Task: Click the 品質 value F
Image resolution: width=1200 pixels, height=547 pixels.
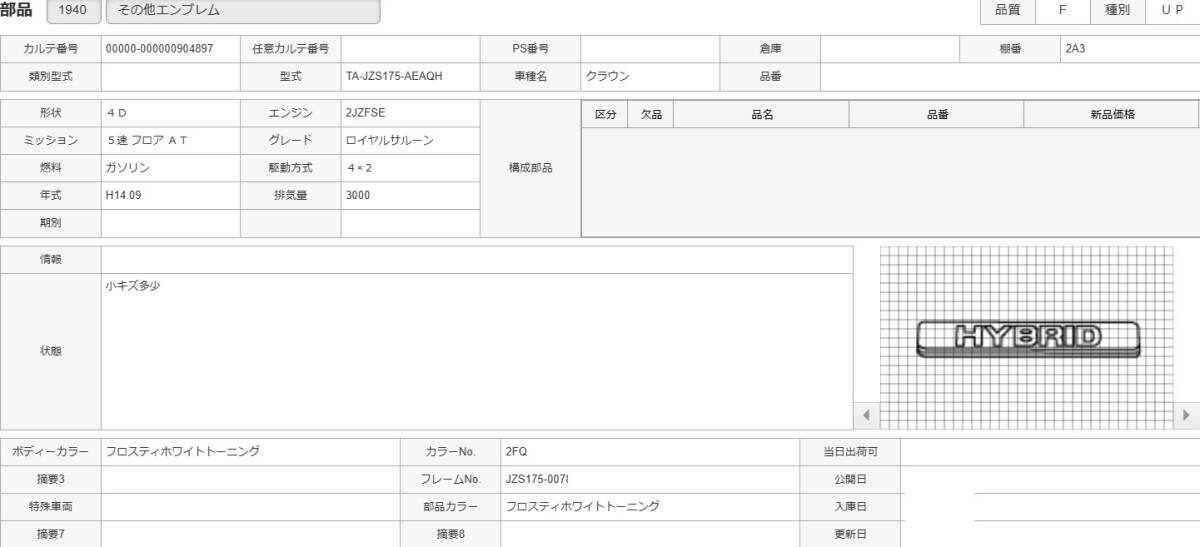Action: point(1063,10)
